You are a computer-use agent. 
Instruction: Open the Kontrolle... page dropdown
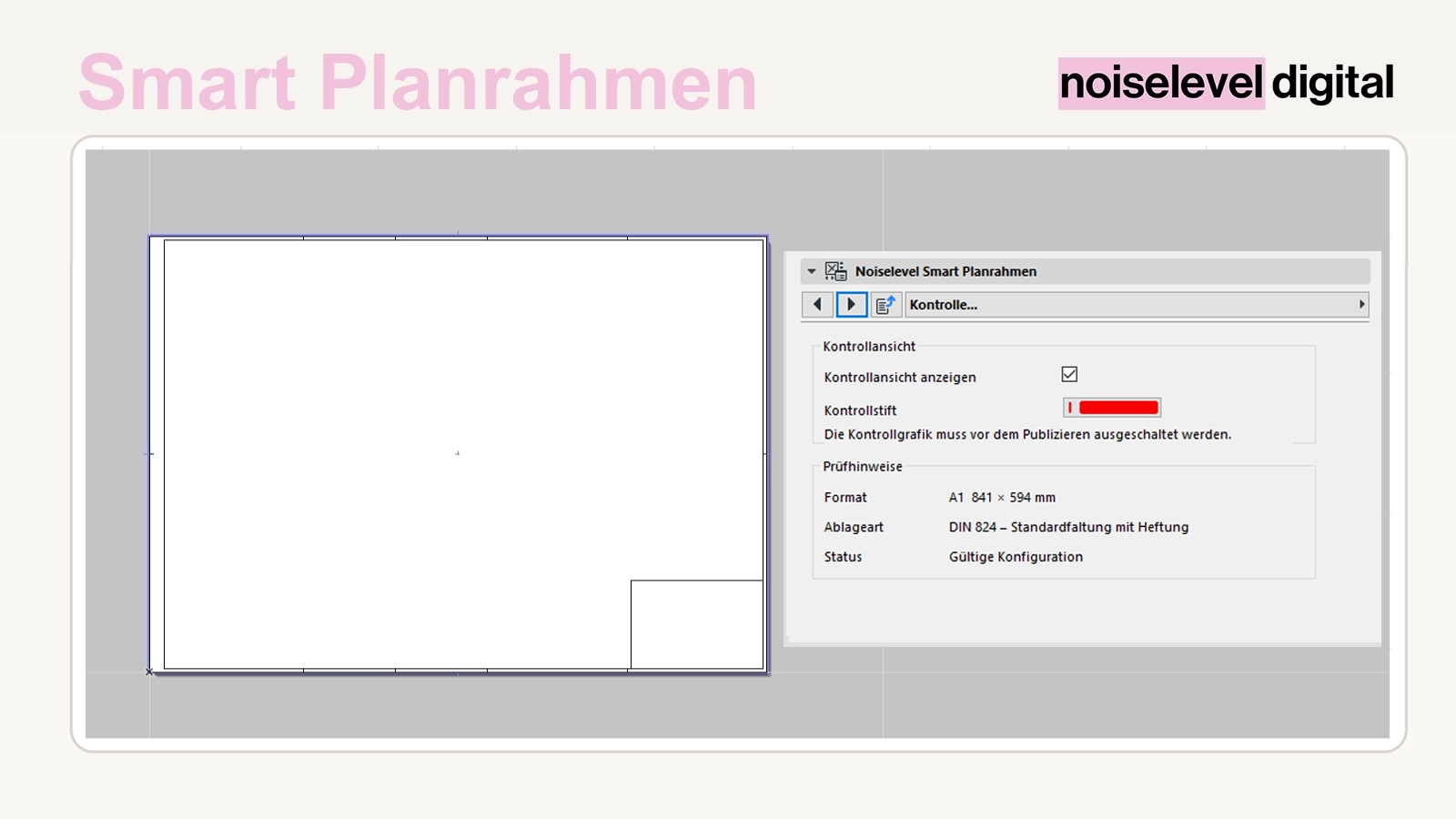coord(1137,305)
